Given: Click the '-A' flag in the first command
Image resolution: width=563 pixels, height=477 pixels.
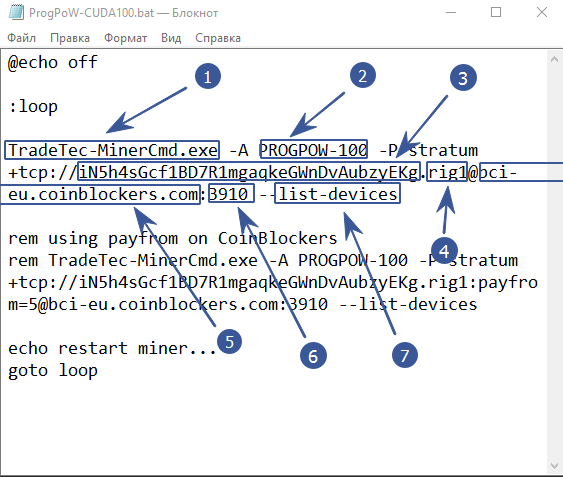Looking at the screenshot, I should click(238, 150).
